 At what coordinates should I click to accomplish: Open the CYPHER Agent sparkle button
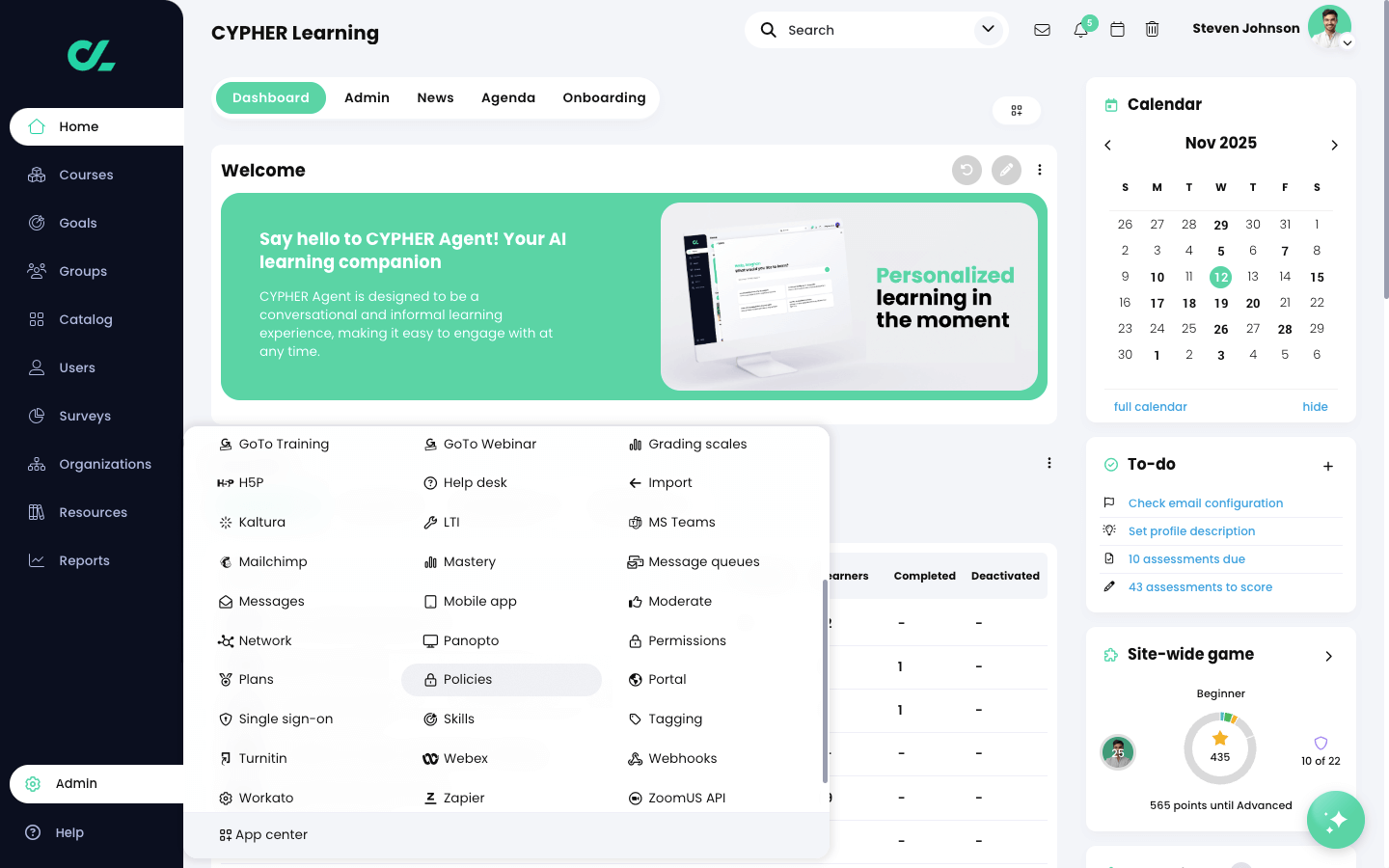tap(1336, 820)
